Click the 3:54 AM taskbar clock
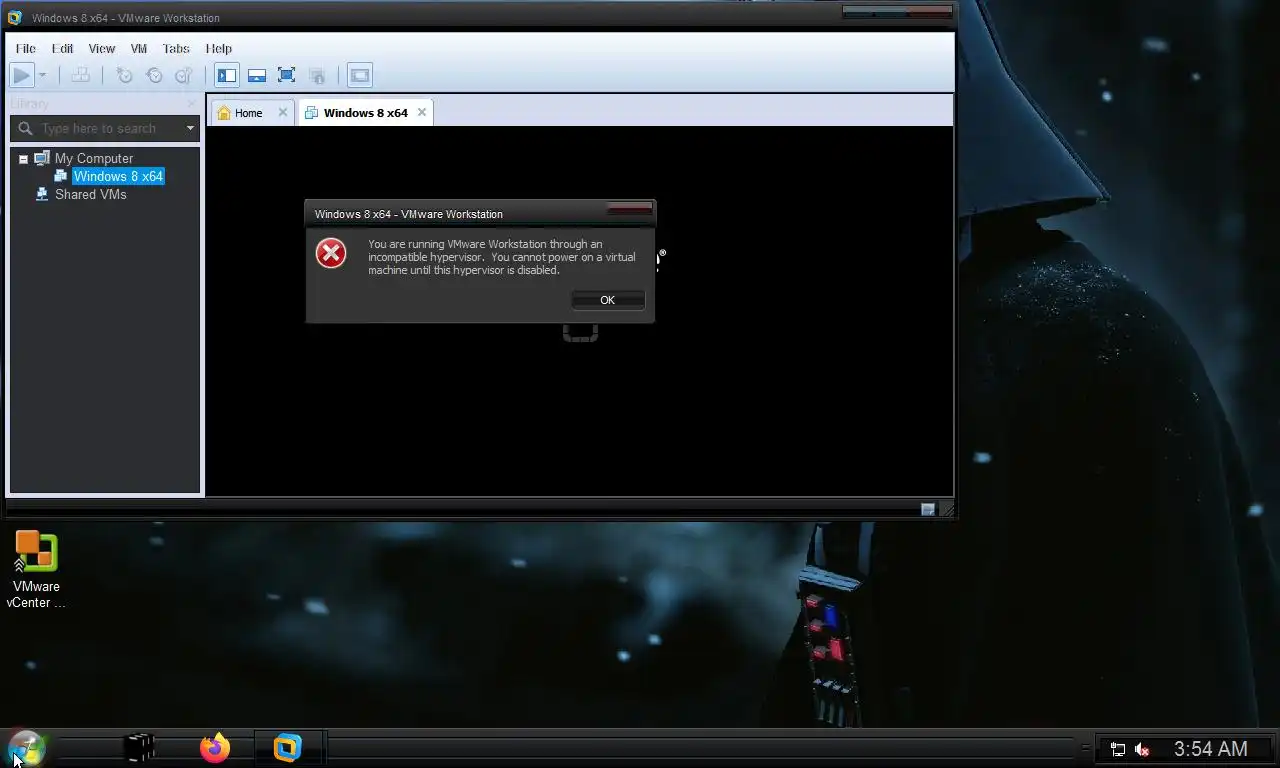 click(x=1210, y=748)
